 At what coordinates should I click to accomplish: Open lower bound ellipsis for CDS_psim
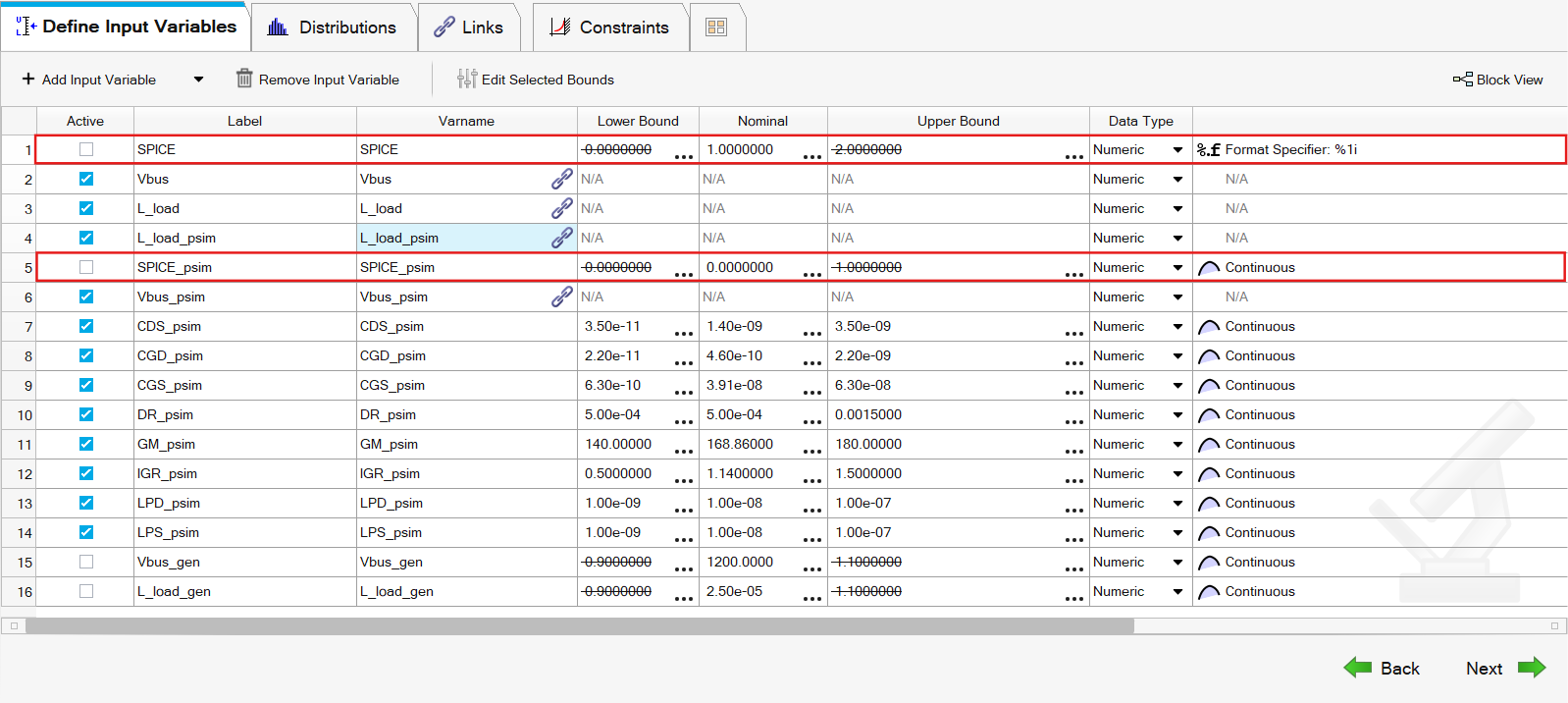(684, 334)
